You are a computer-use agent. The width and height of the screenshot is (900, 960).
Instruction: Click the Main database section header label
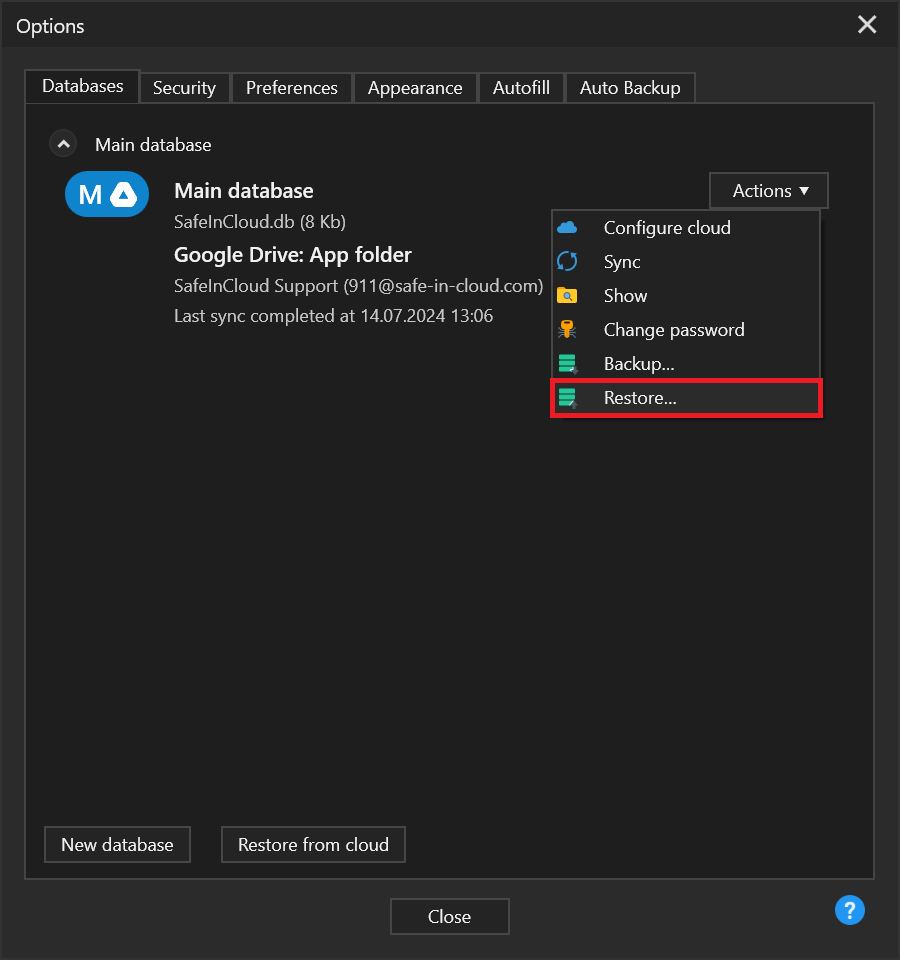153,145
